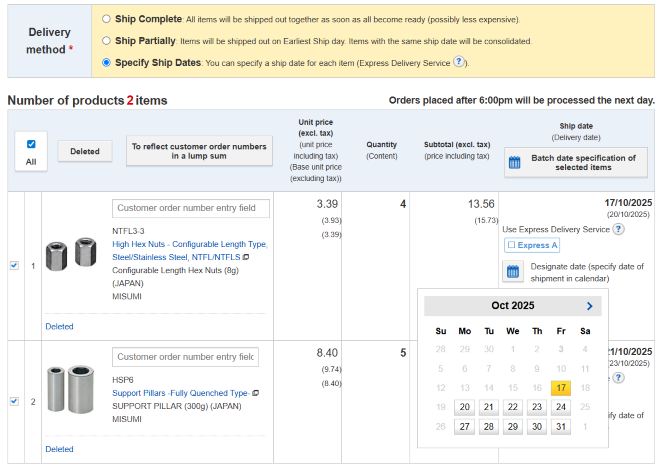Click the hex nuts product thumbnail
This screenshot has width=660, height=469.
[x=70, y=253]
